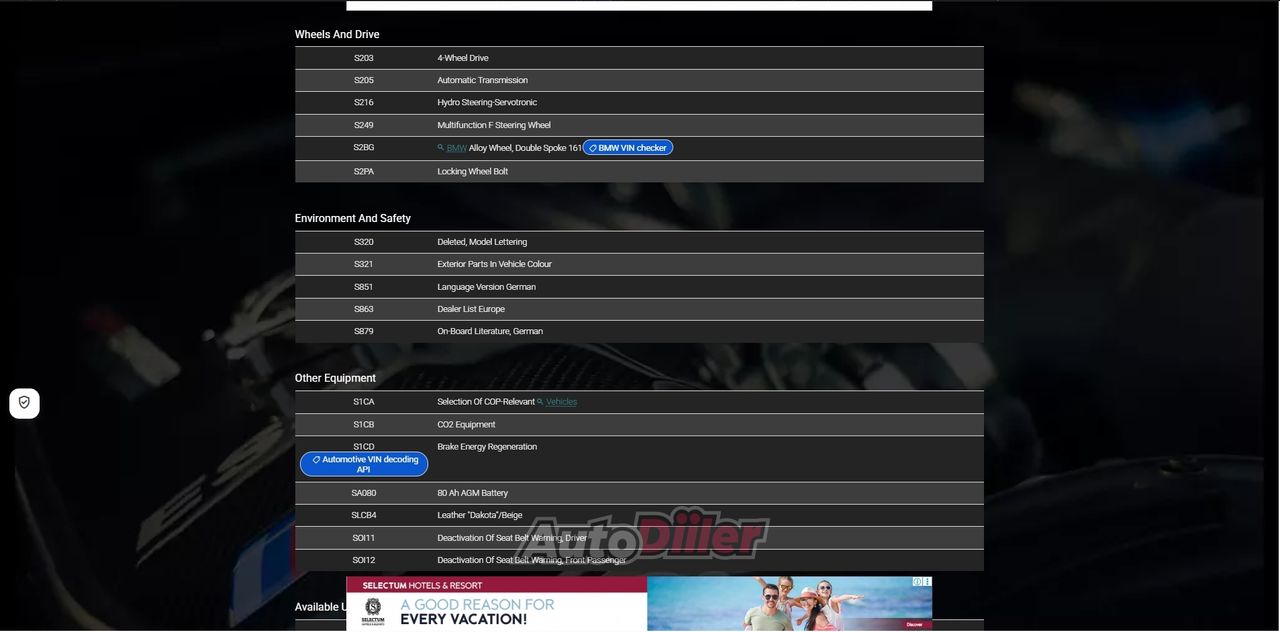Viewport: 1280px width, 632px height.
Task: Click Leather "Dakota"/Beige text
Action: click(x=480, y=515)
